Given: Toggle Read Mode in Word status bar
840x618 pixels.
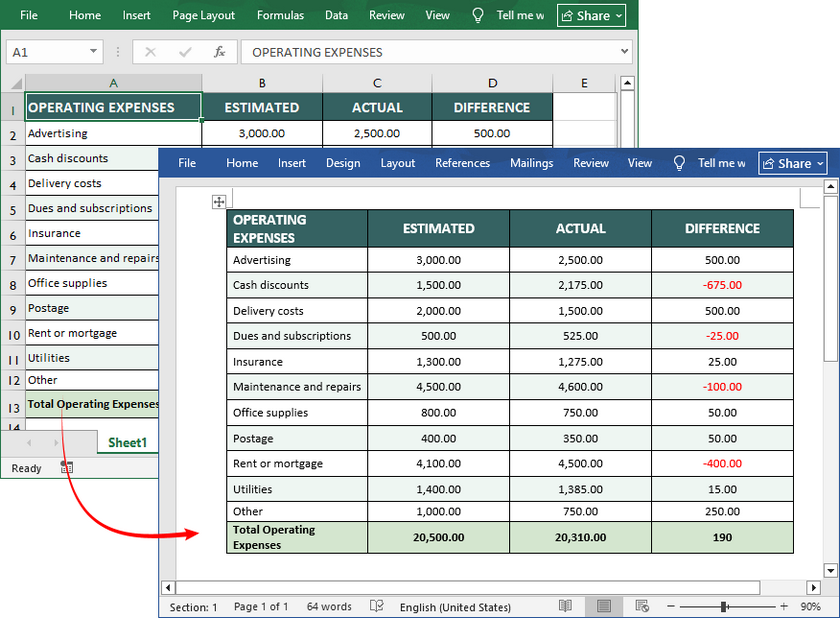Looking at the screenshot, I should pos(565,606).
